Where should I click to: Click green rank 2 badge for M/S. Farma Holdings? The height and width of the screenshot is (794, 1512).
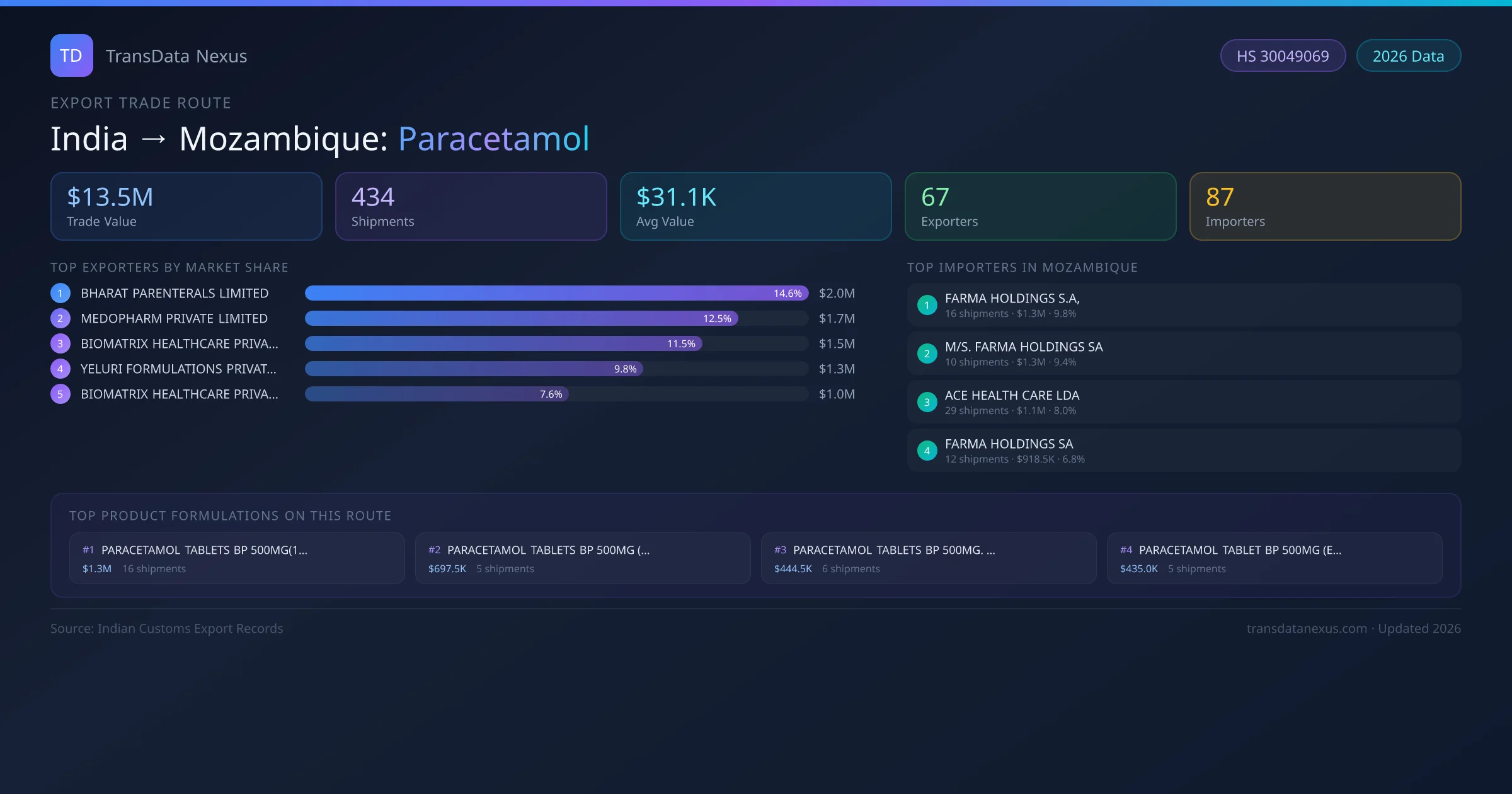click(x=927, y=354)
